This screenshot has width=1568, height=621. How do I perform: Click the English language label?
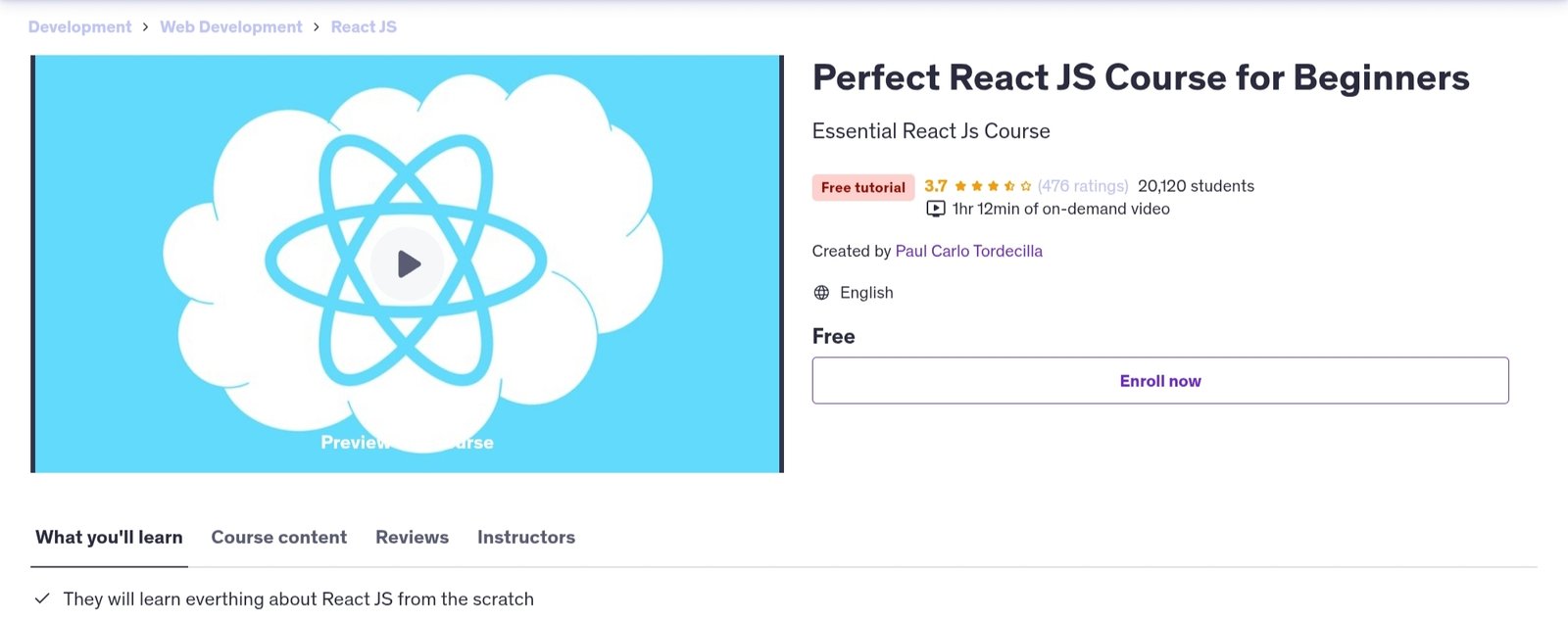(x=866, y=293)
